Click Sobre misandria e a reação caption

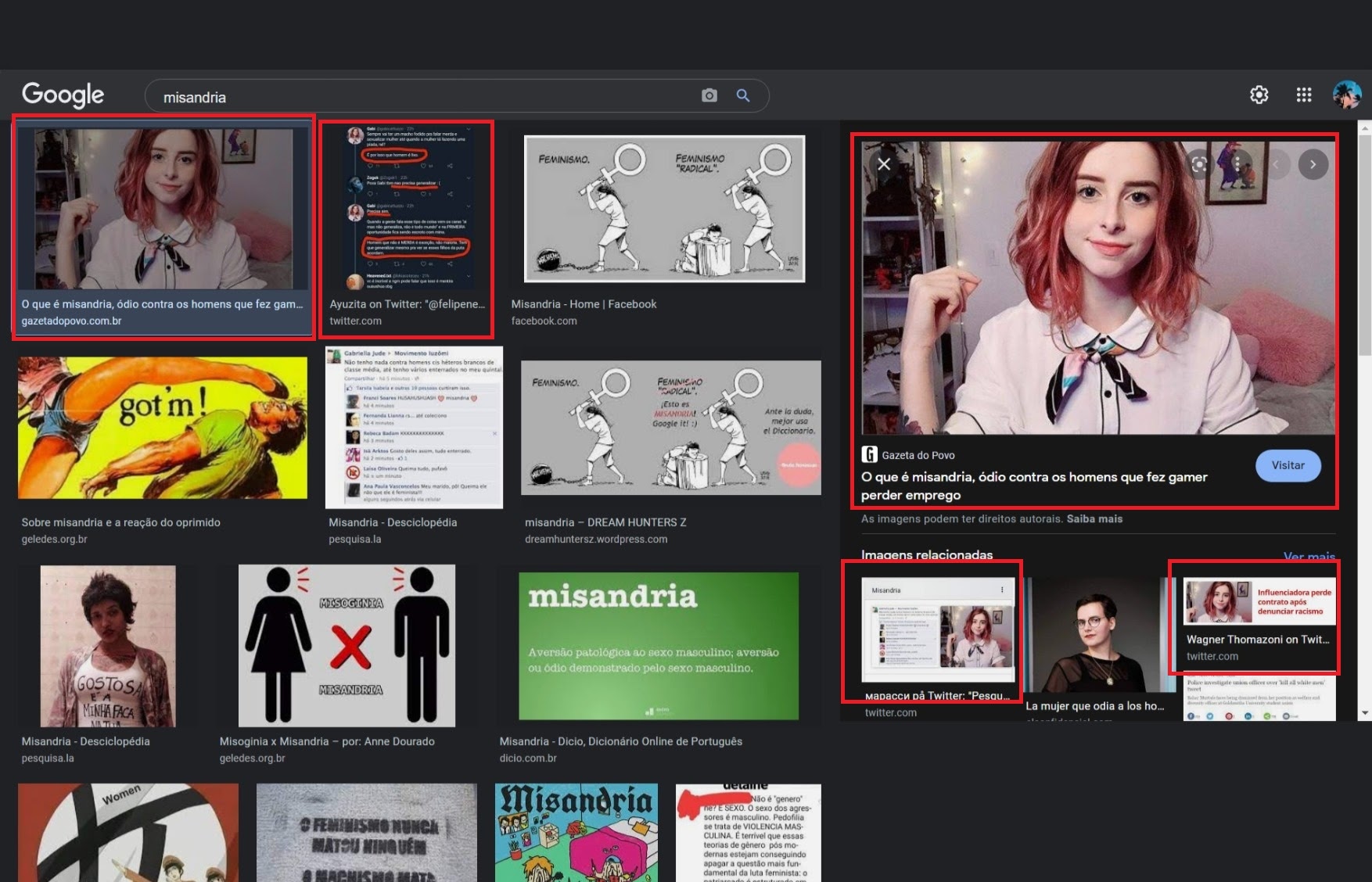(x=120, y=522)
